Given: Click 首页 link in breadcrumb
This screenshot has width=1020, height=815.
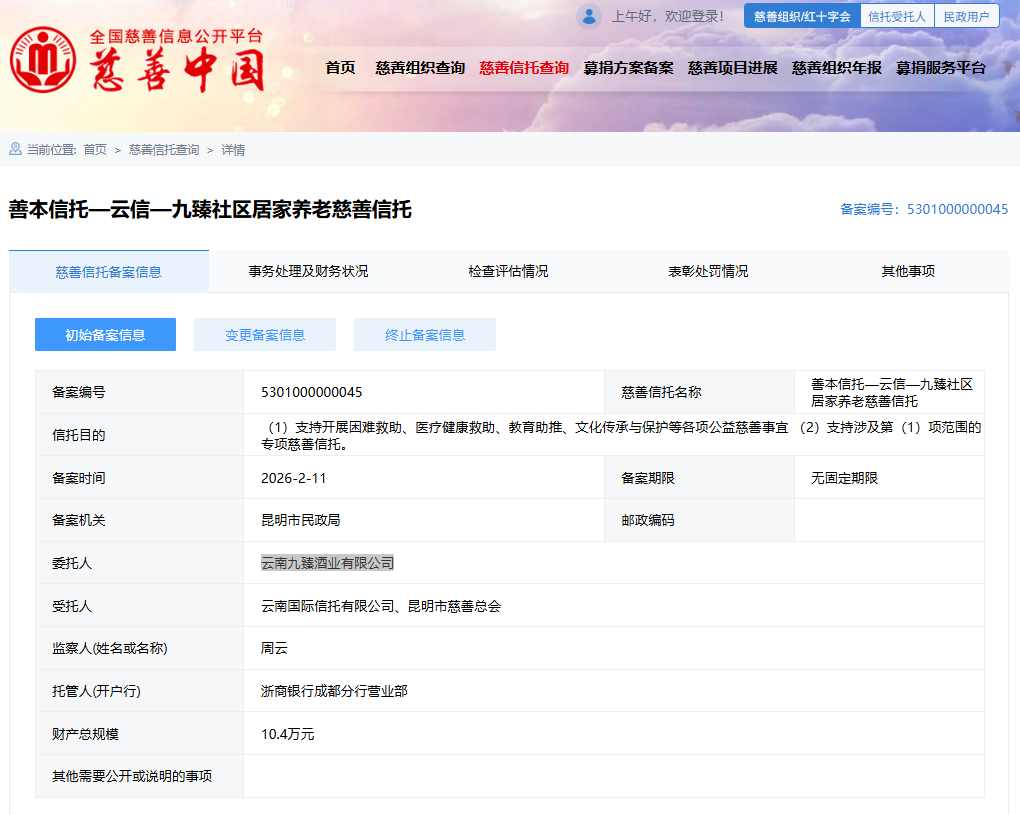Looking at the screenshot, I should pyautogui.click(x=95, y=150).
